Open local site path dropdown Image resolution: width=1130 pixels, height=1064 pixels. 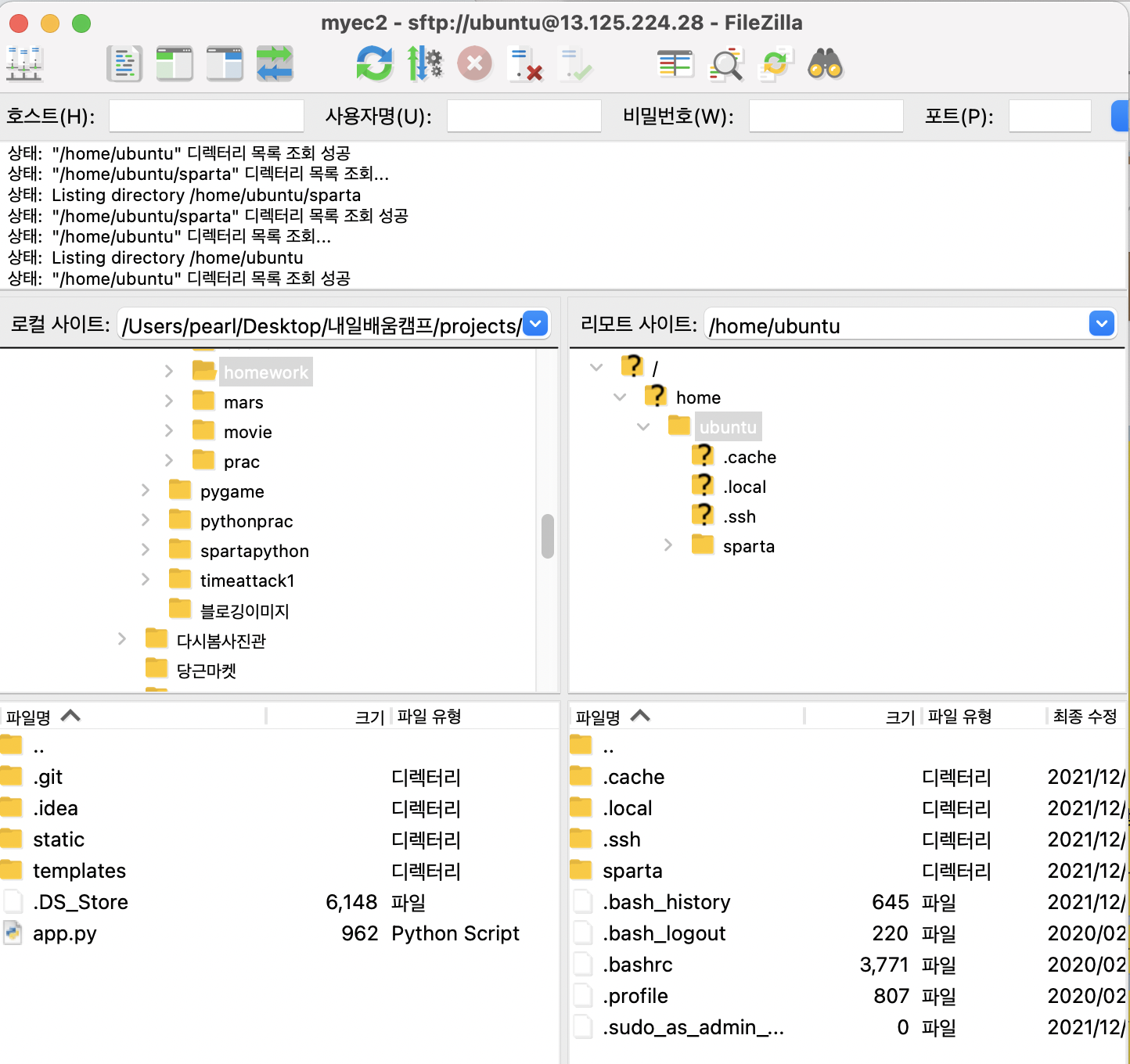point(535,323)
